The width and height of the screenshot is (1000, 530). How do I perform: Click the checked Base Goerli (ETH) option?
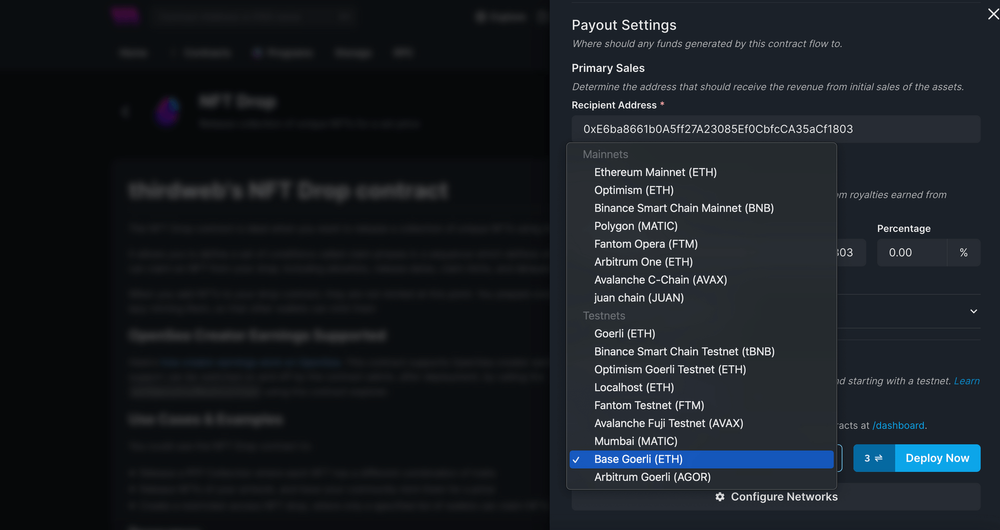click(x=638, y=459)
